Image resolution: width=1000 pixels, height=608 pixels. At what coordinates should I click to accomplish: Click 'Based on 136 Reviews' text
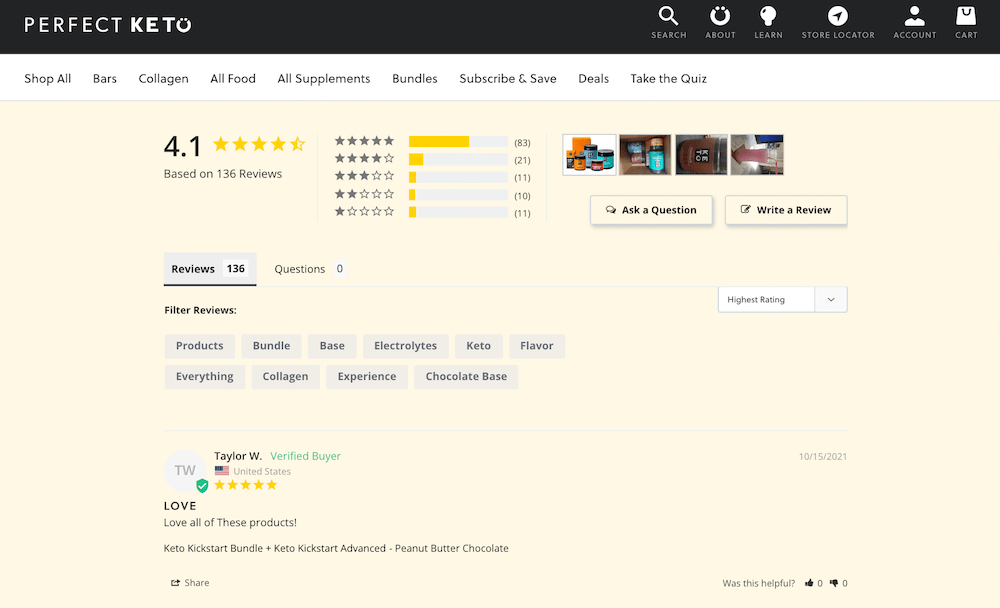point(223,174)
